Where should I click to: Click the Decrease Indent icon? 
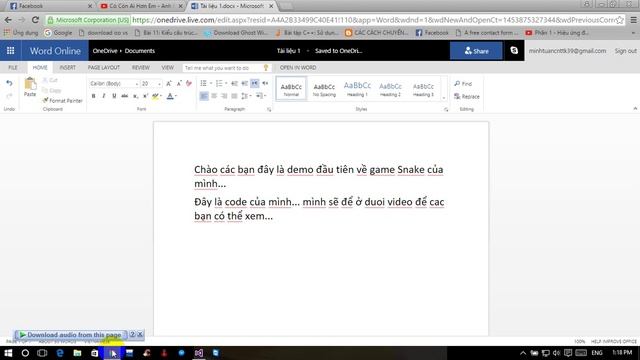(234, 83)
